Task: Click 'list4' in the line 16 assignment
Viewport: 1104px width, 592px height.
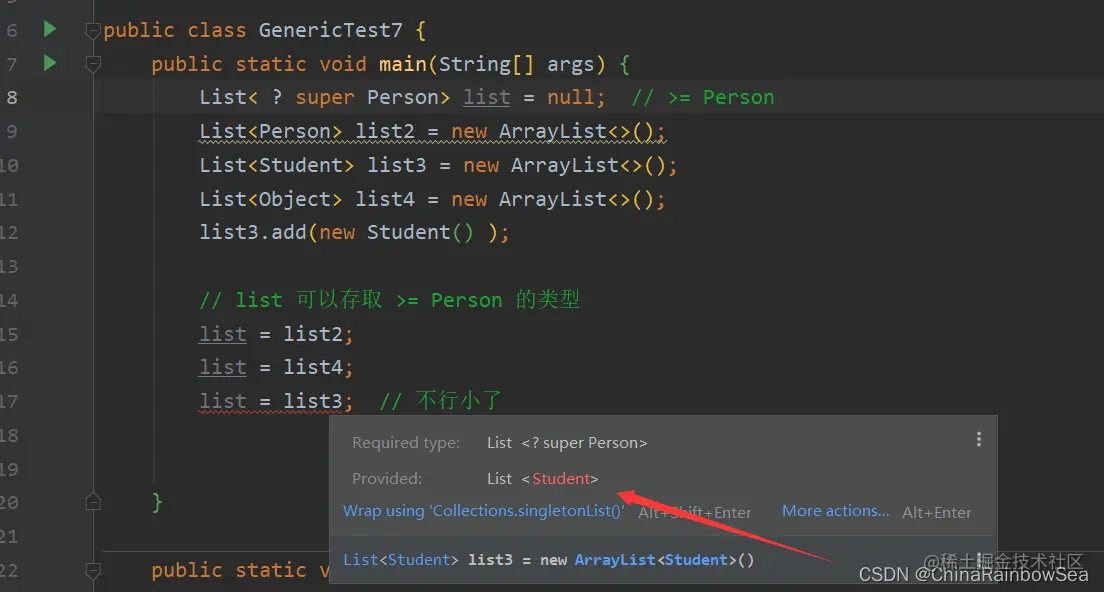Action: [313, 367]
